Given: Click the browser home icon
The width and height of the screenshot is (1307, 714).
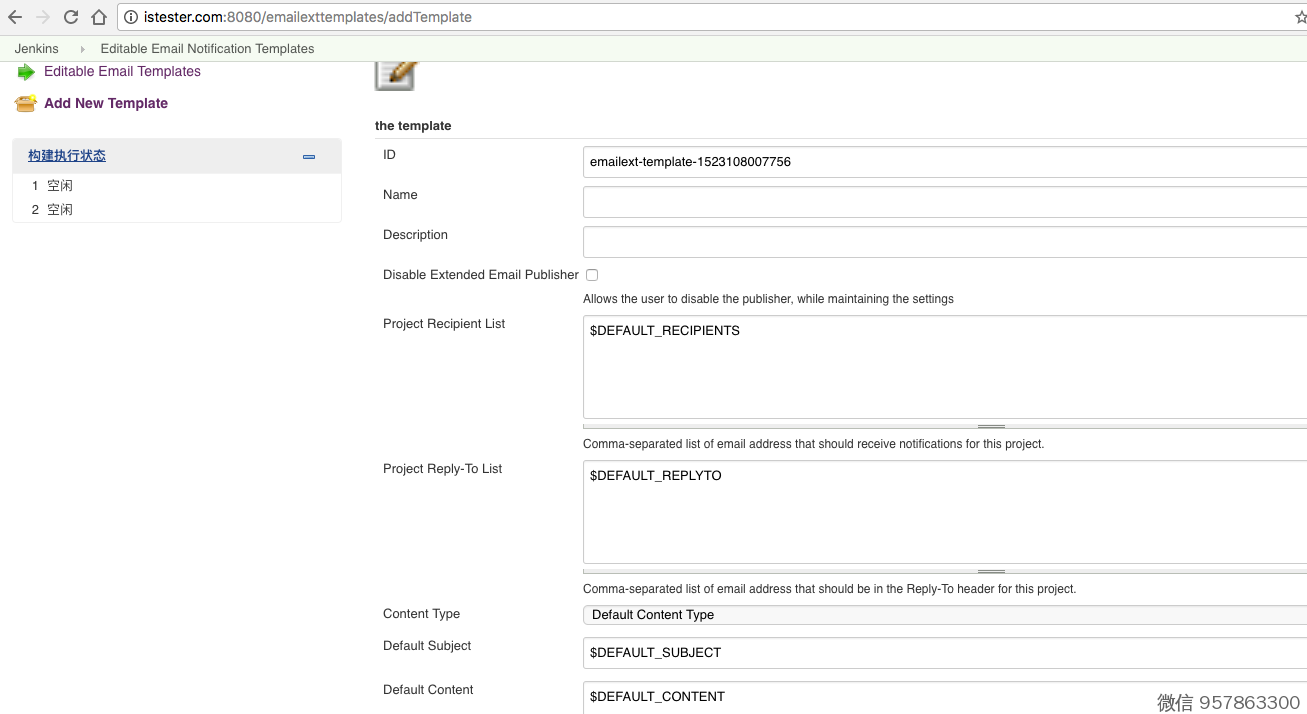Looking at the screenshot, I should point(98,17).
